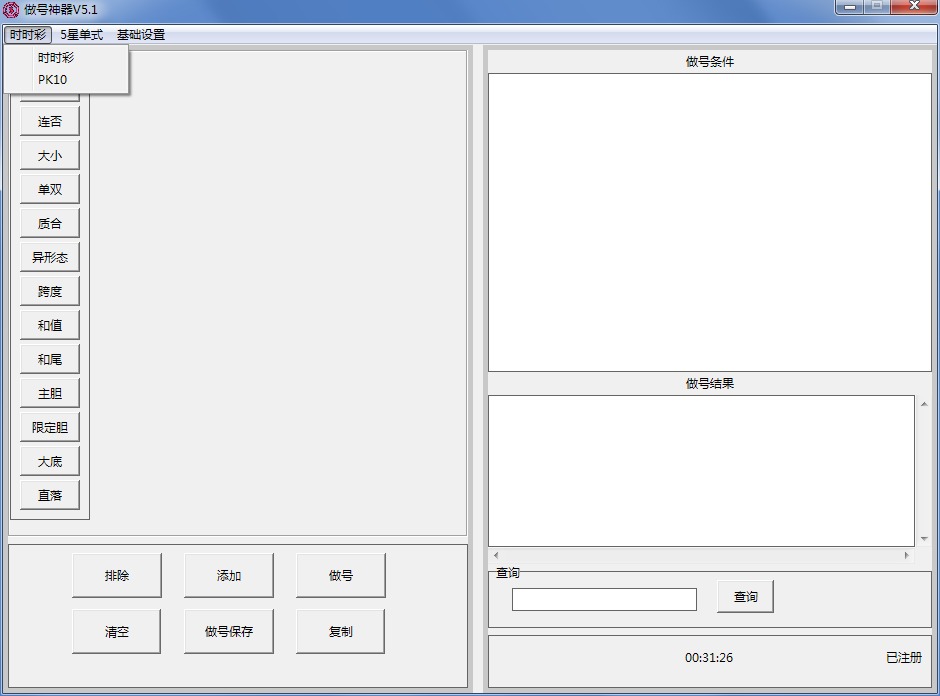
Task: Click 清空 to clear conditions
Action: coord(117,632)
